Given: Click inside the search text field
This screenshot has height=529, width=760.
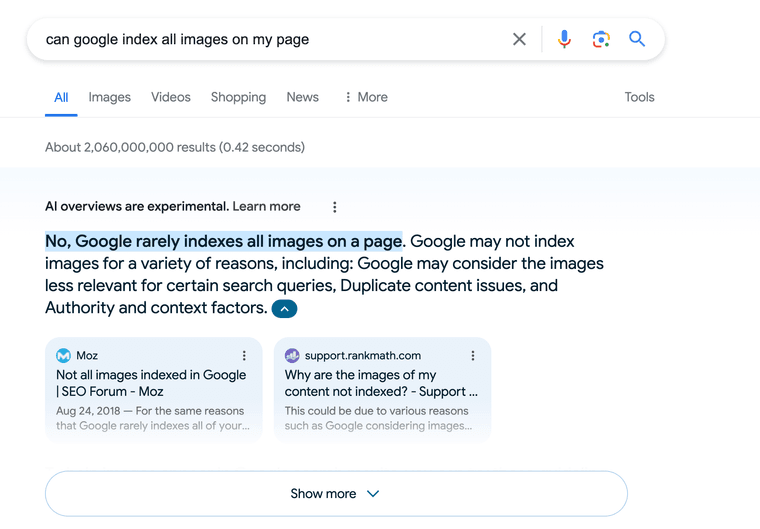Looking at the screenshot, I should [270, 40].
